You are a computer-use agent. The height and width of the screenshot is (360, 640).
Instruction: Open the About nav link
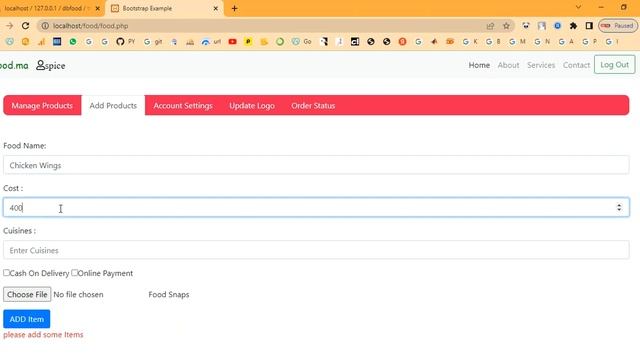pyautogui.click(x=508, y=65)
